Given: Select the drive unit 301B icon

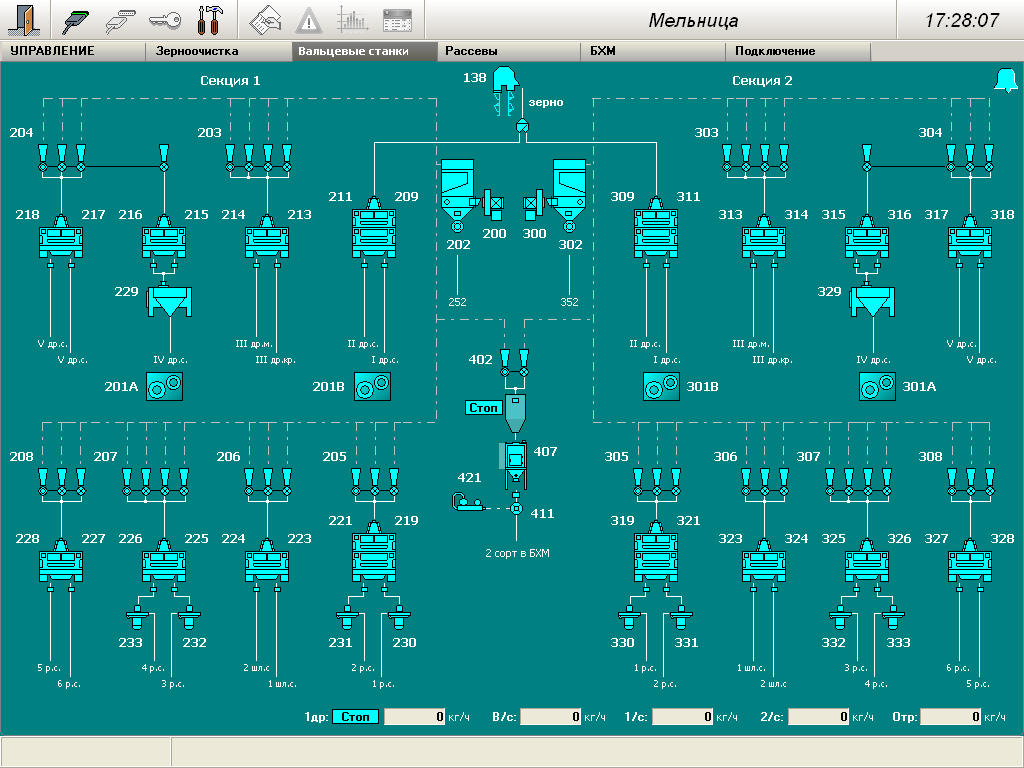Looking at the screenshot, I should (660, 386).
